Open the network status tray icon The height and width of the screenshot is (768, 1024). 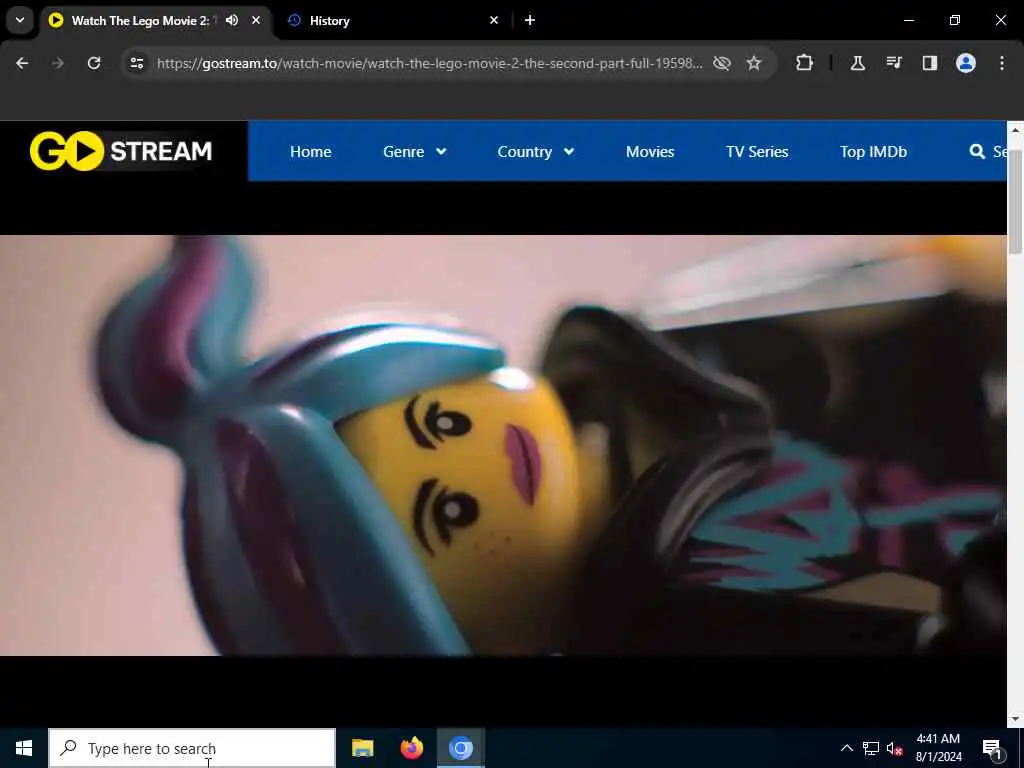871,748
